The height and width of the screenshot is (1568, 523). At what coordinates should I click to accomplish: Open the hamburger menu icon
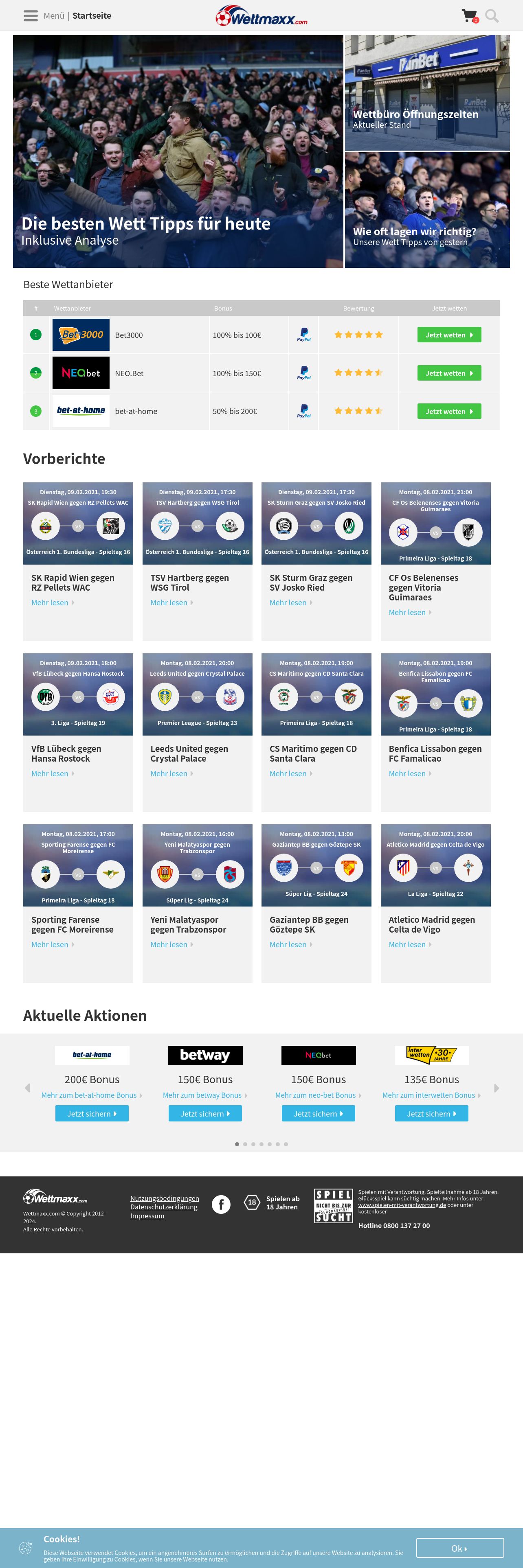click(31, 16)
